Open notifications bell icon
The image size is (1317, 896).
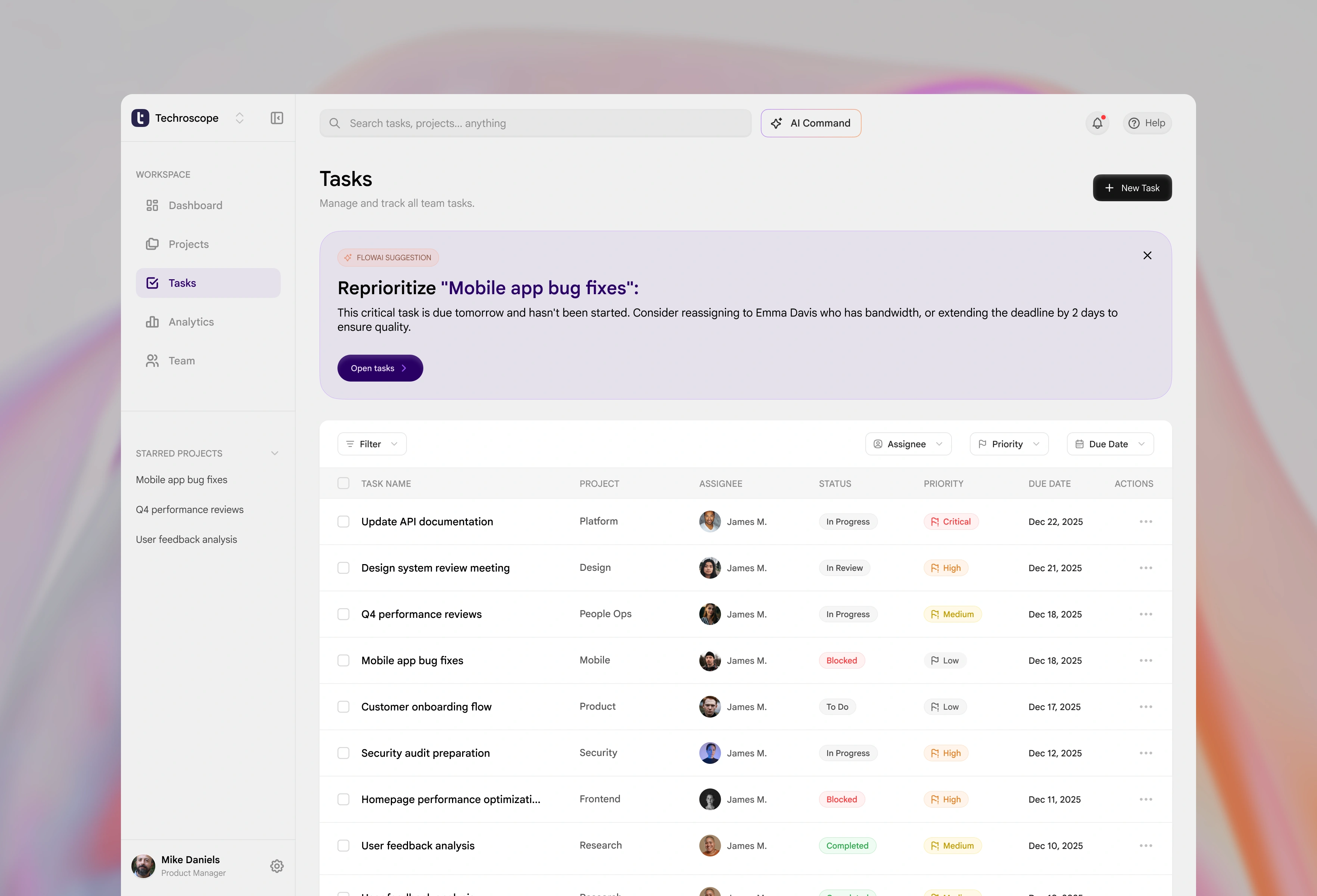coord(1097,123)
